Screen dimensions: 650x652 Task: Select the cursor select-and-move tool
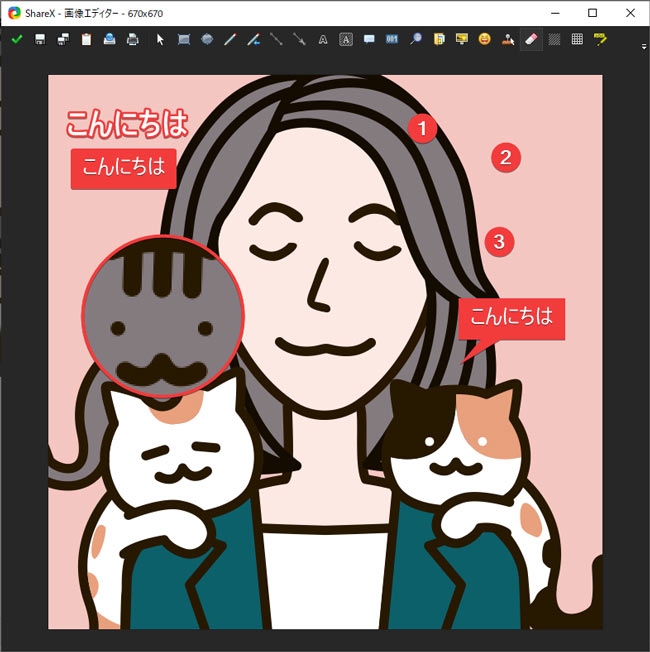pos(161,40)
